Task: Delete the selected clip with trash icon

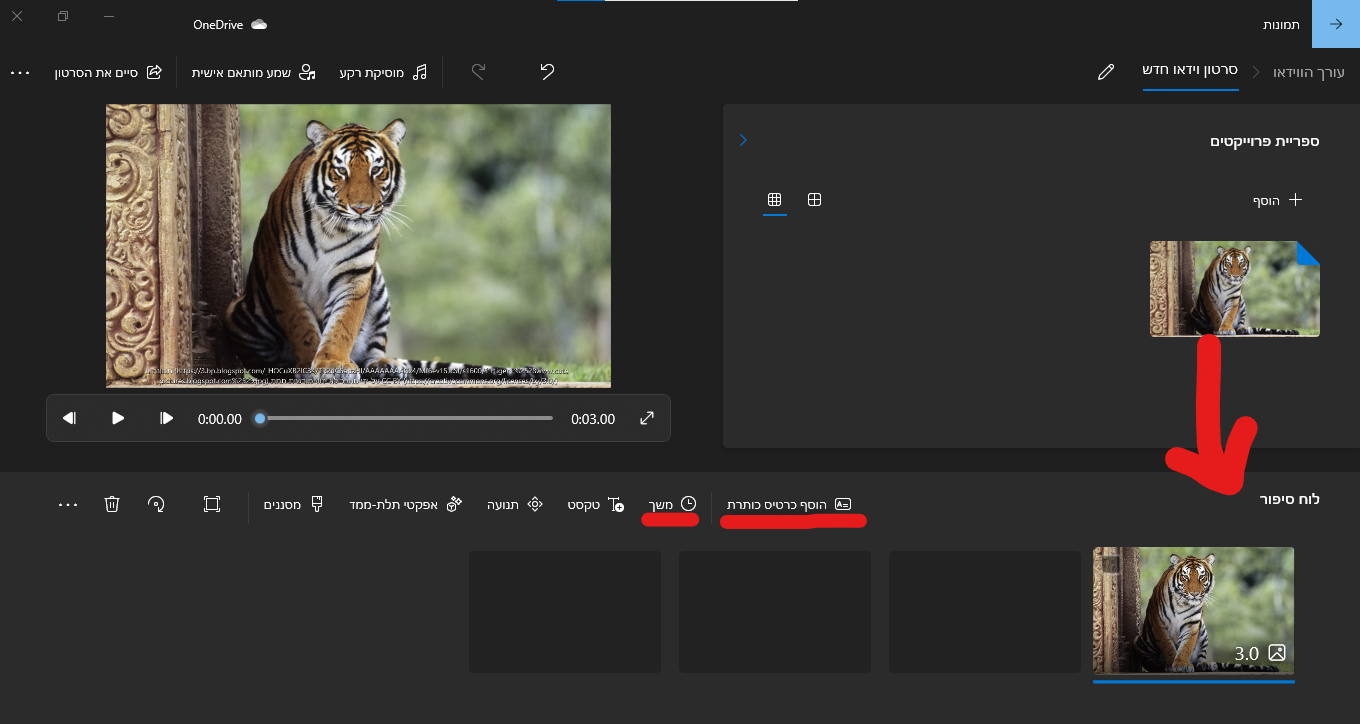Action: point(112,505)
